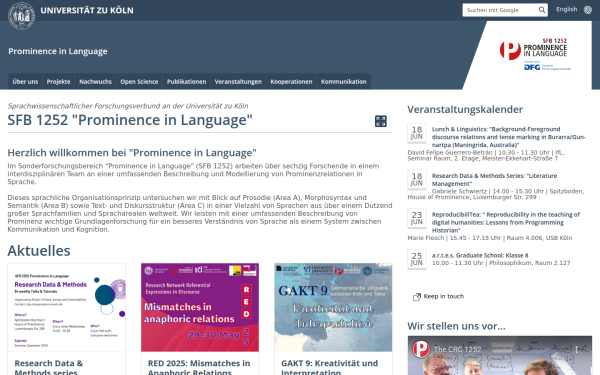Image resolution: width=600 pixels, height=375 pixels.
Task: Click the 18 JUN date badge for Research Data & Methods
Action: (417, 179)
